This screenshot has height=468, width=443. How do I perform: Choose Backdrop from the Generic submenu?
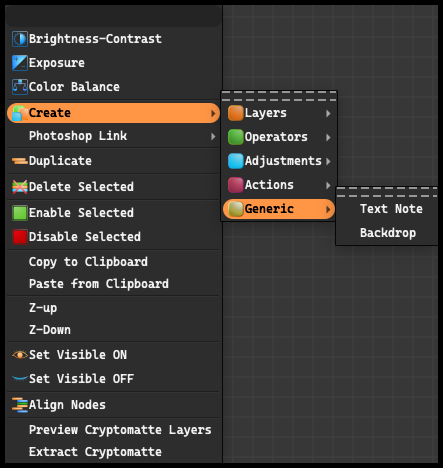coord(388,233)
